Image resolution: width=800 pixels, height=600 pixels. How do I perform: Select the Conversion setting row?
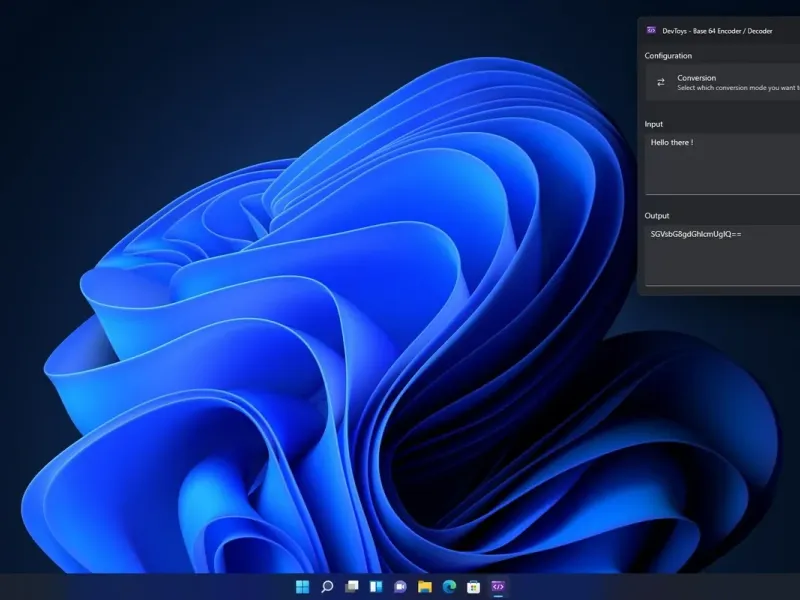pyautogui.click(x=722, y=82)
